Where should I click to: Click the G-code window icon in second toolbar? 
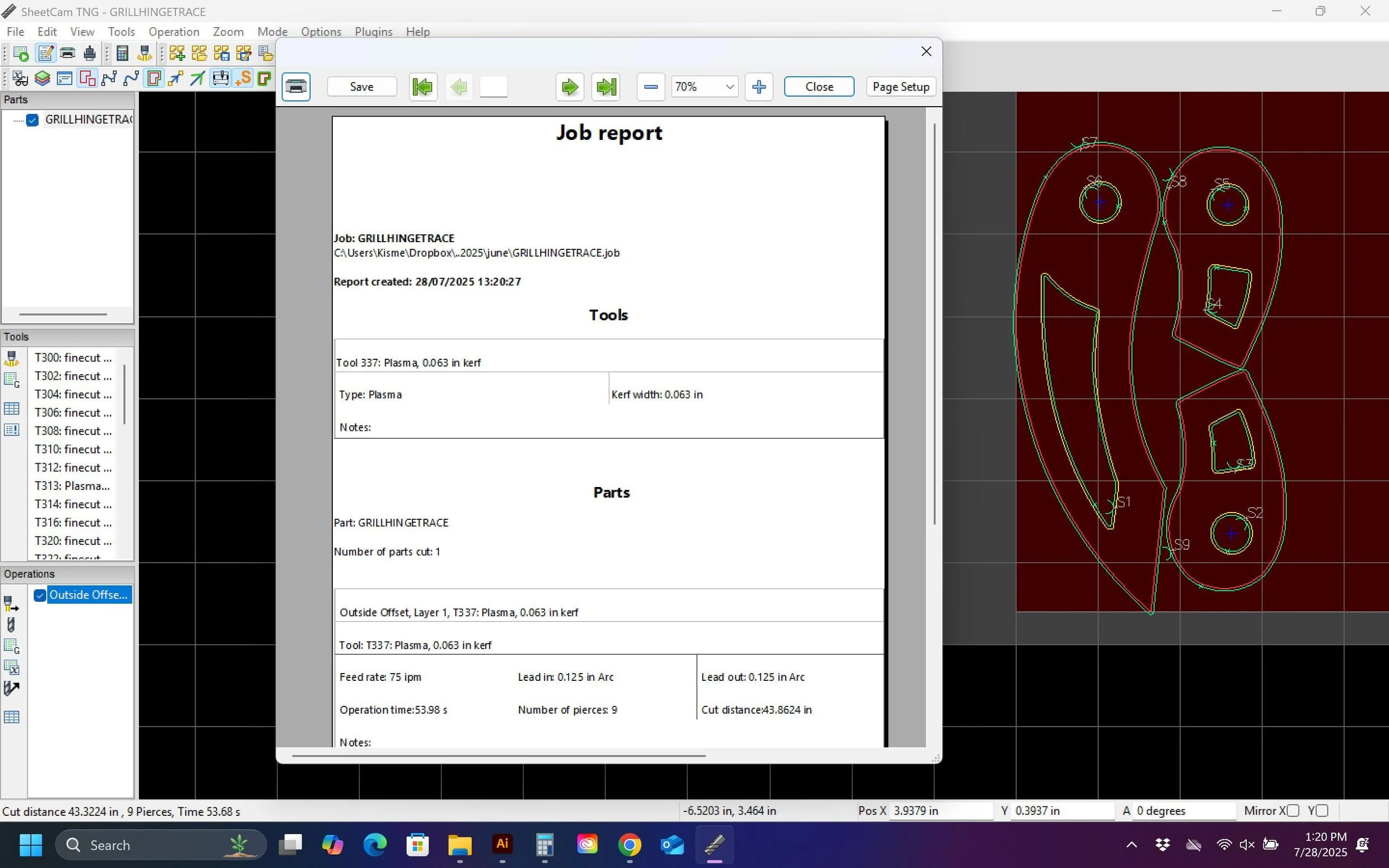[65, 78]
